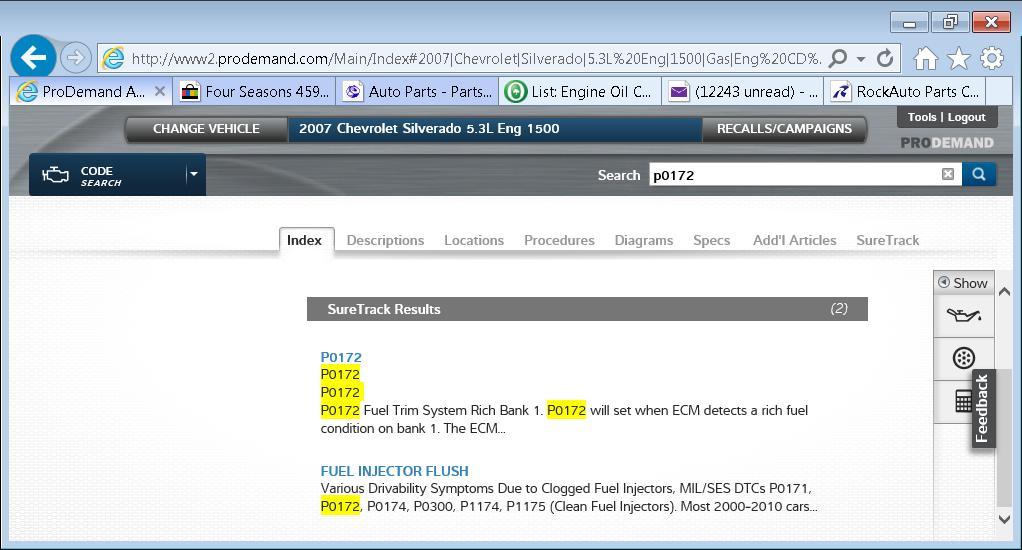Switch to the Four Seasons 459 tab
This screenshot has height=550, width=1022.
point(254,92)
